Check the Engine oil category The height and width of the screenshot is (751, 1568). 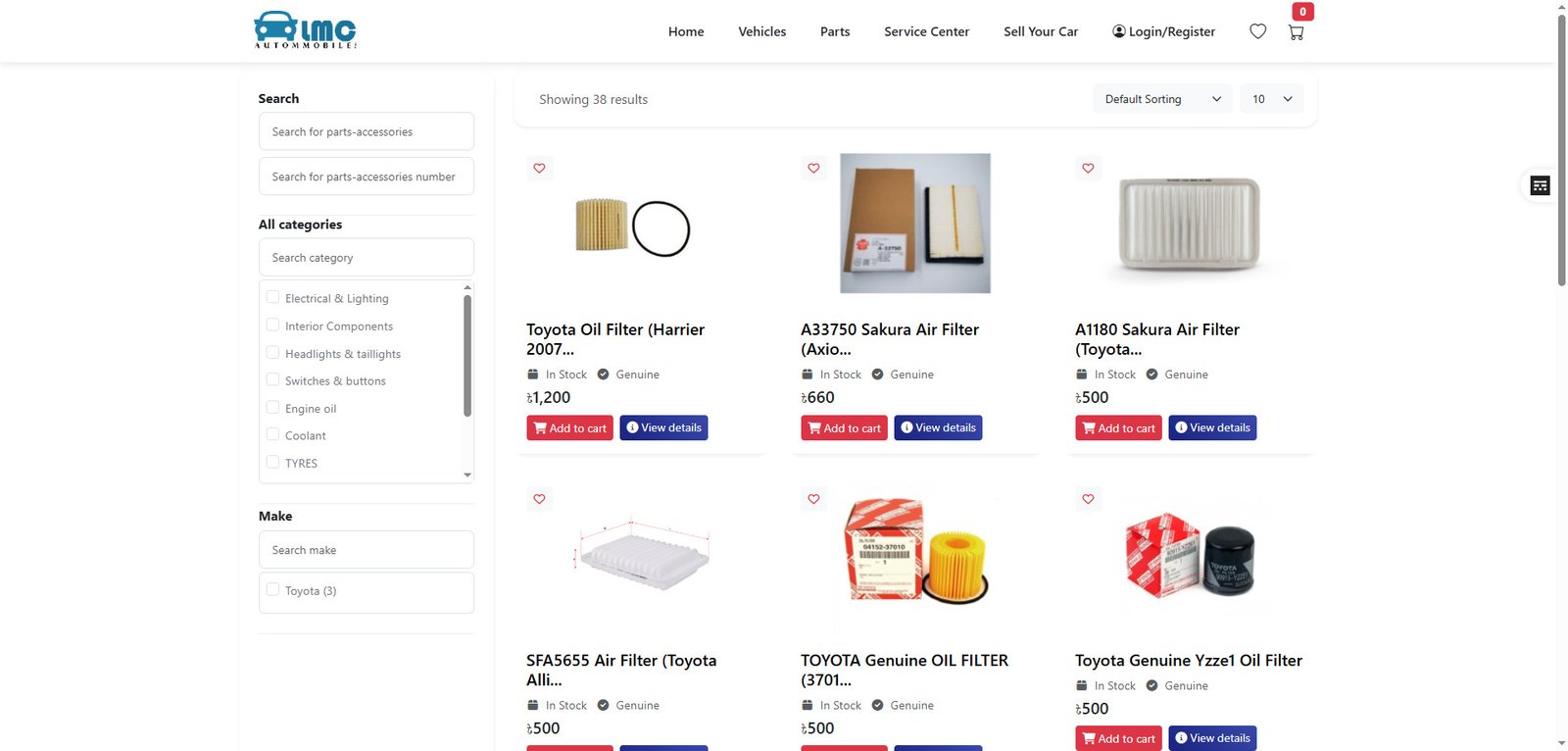tap(272, 407)
